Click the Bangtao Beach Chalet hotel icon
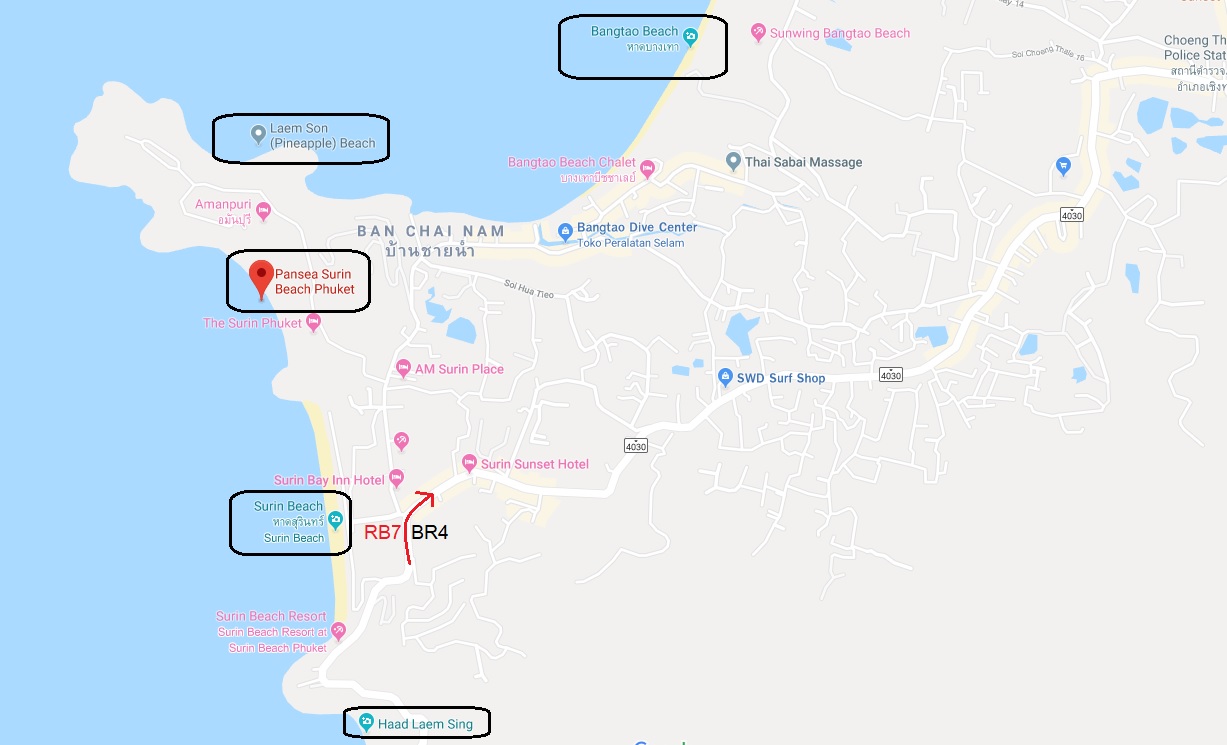The image size is (1227, 745). click(646, 167)
